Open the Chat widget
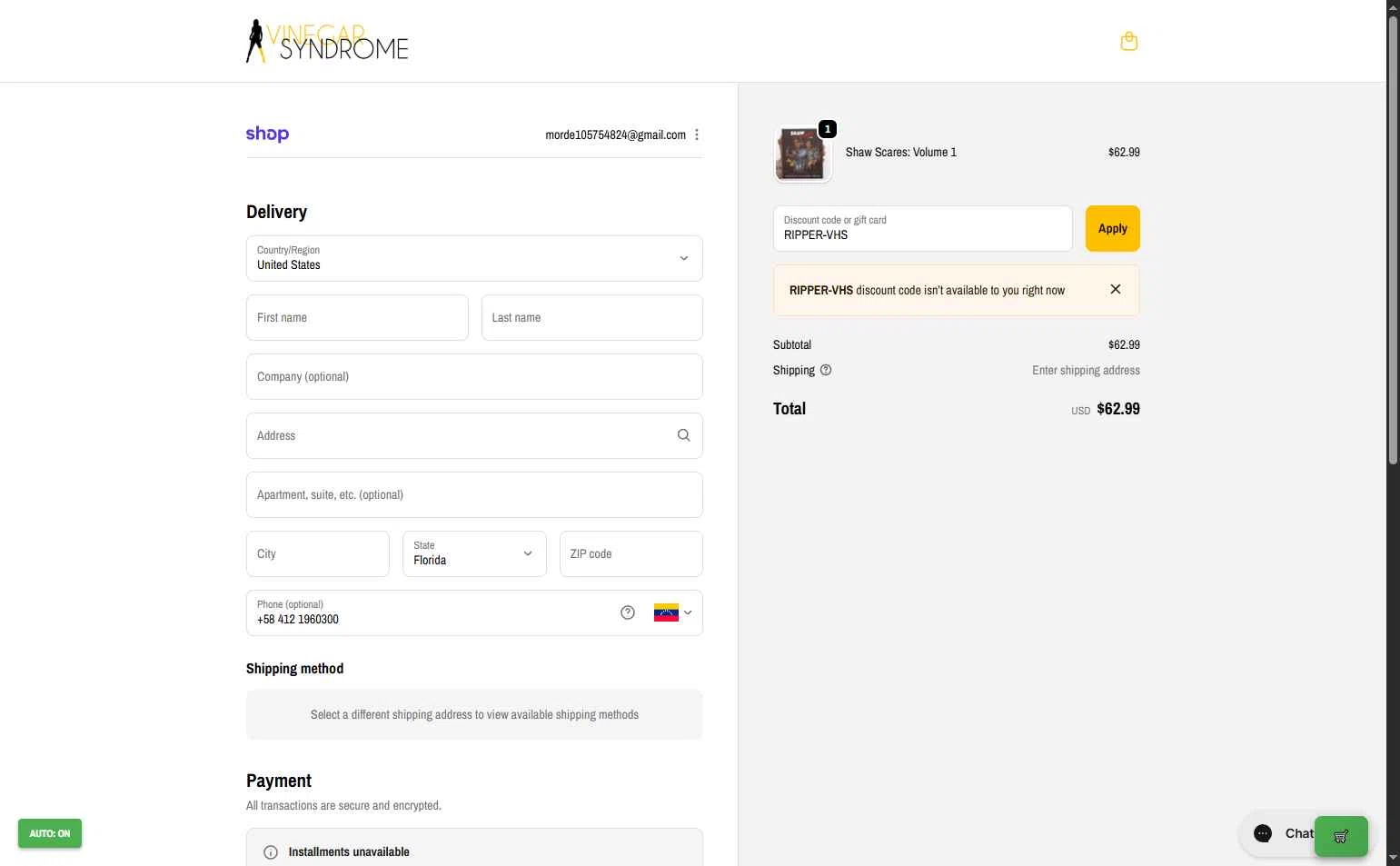Image resolution: width=1400 pixels, height=866 pixels. click(1279, 833)
